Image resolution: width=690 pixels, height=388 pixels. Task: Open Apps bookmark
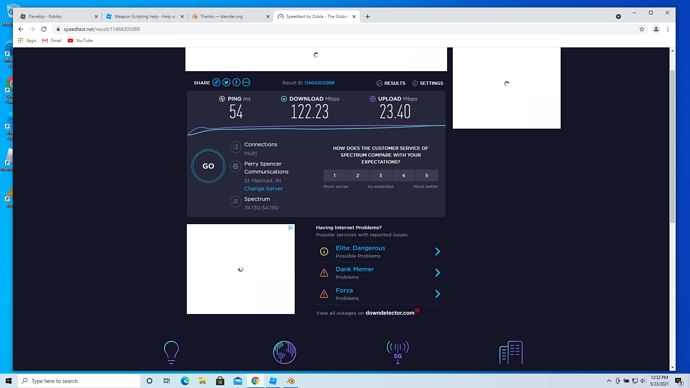coord(27,40)
